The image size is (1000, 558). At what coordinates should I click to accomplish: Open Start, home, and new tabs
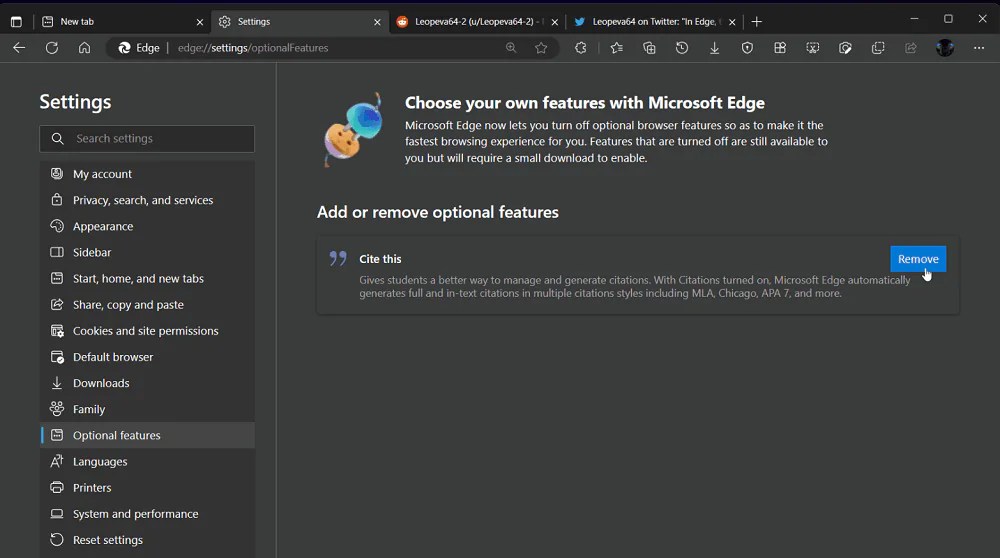[147, 278]
